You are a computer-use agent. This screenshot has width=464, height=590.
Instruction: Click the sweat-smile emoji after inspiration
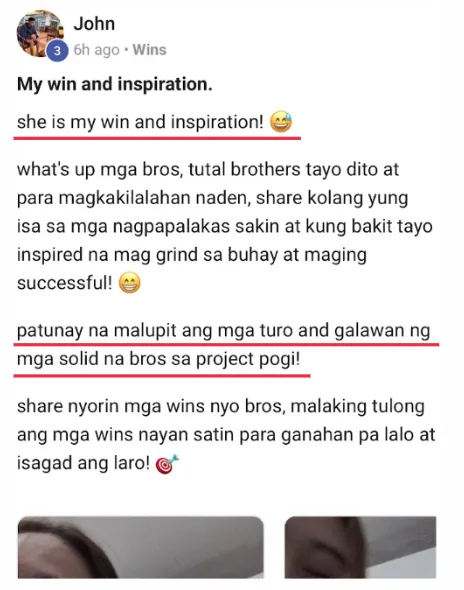(x=281, y=122)
